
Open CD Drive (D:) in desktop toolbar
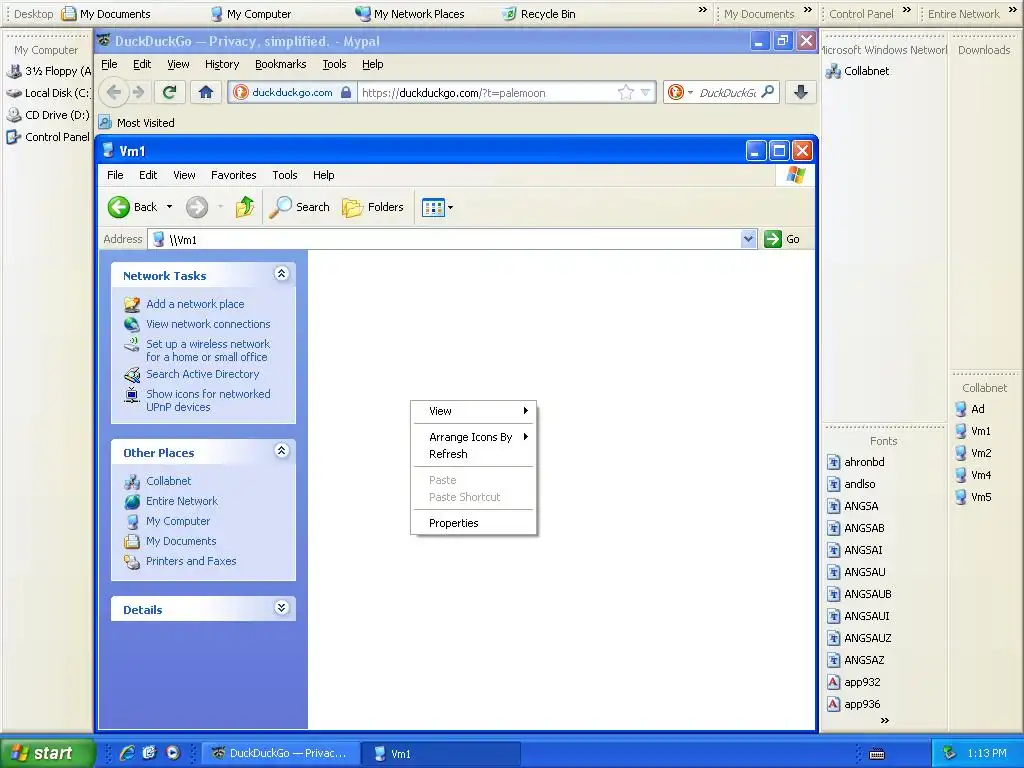coord(48,115)
